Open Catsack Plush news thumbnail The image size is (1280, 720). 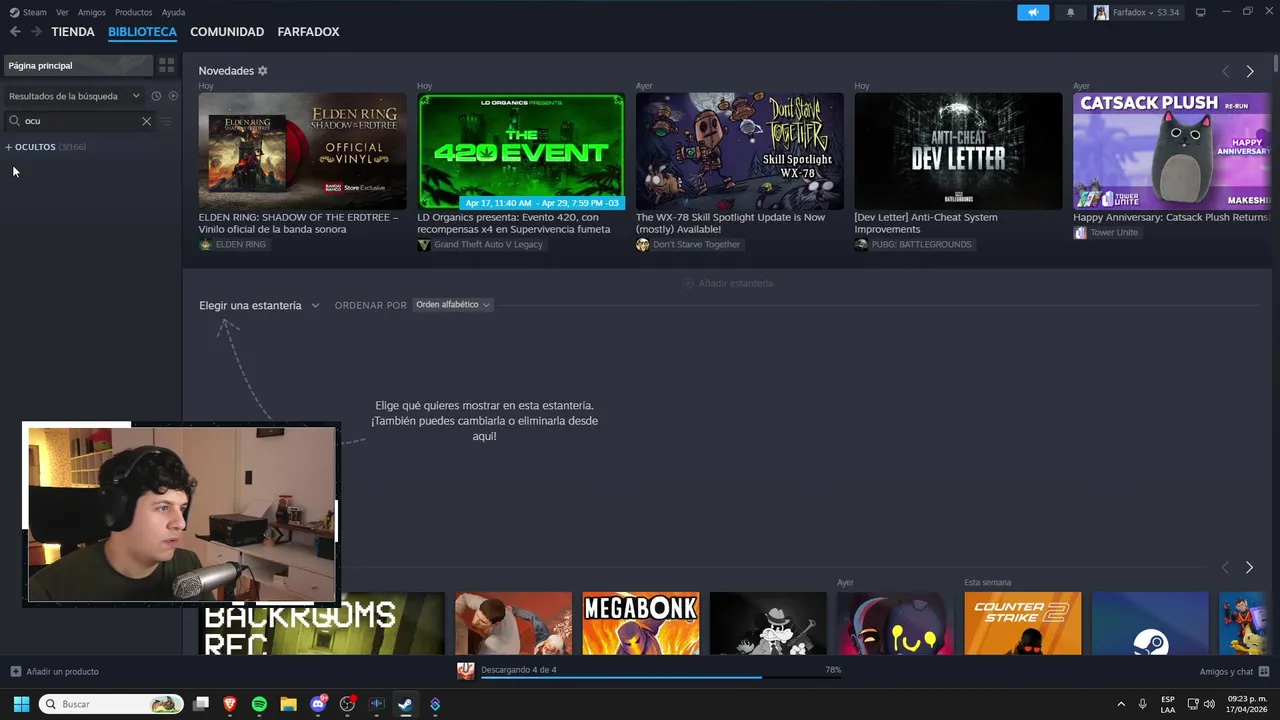point(1171,151)
